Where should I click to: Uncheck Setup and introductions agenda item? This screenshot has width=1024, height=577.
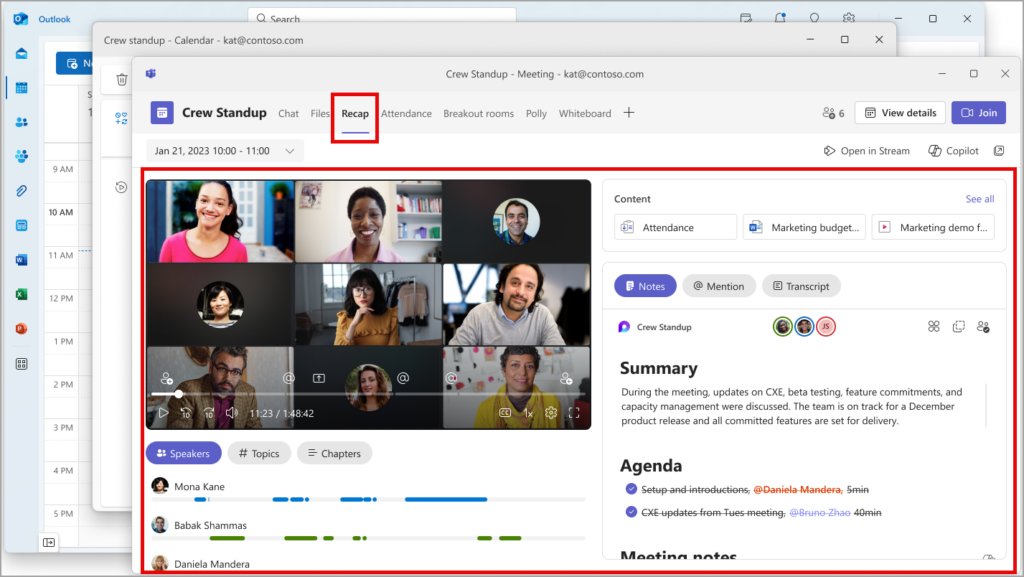point(631,489)
